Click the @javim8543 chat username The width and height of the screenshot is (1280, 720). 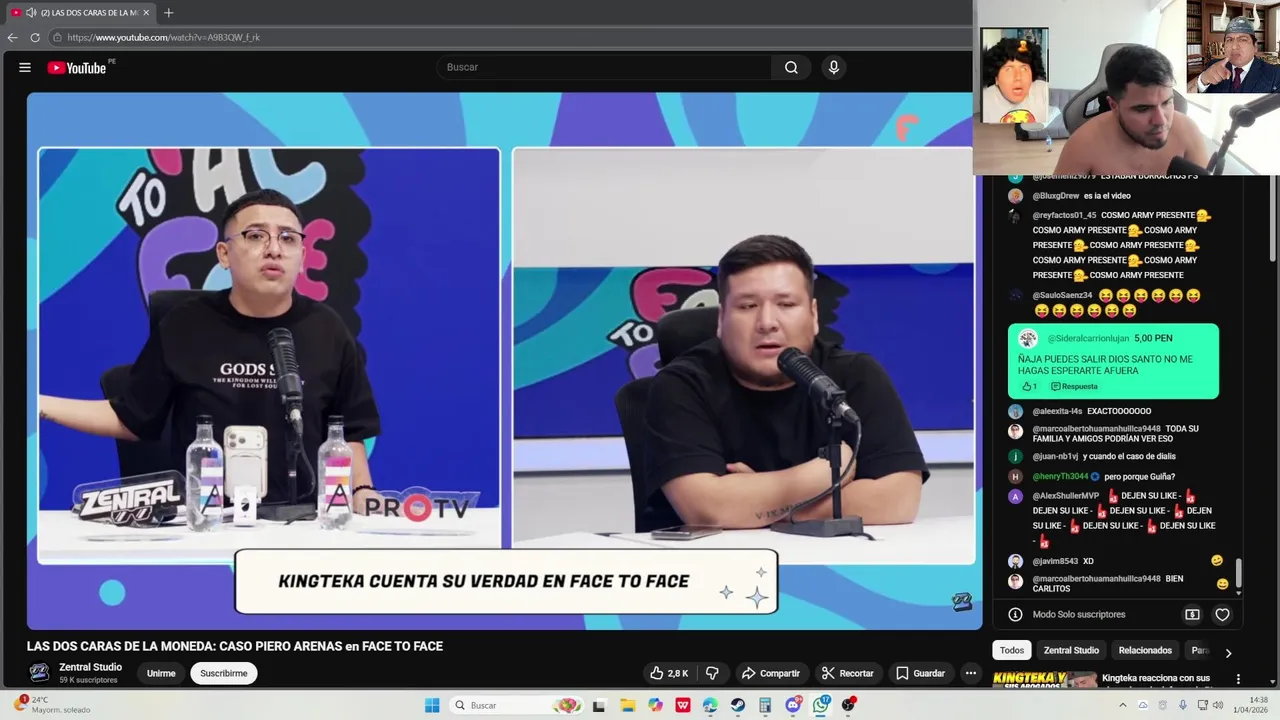pos(1056,561)
